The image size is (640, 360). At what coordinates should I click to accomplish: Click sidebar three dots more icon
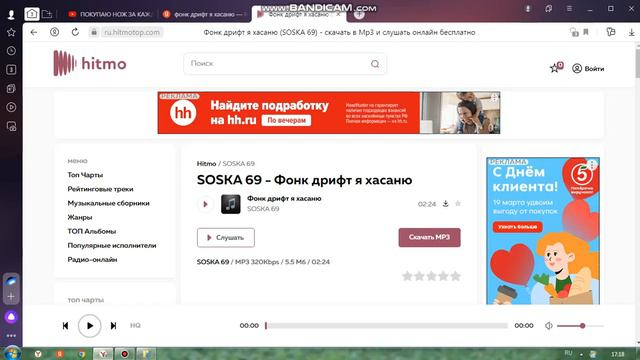11,336
